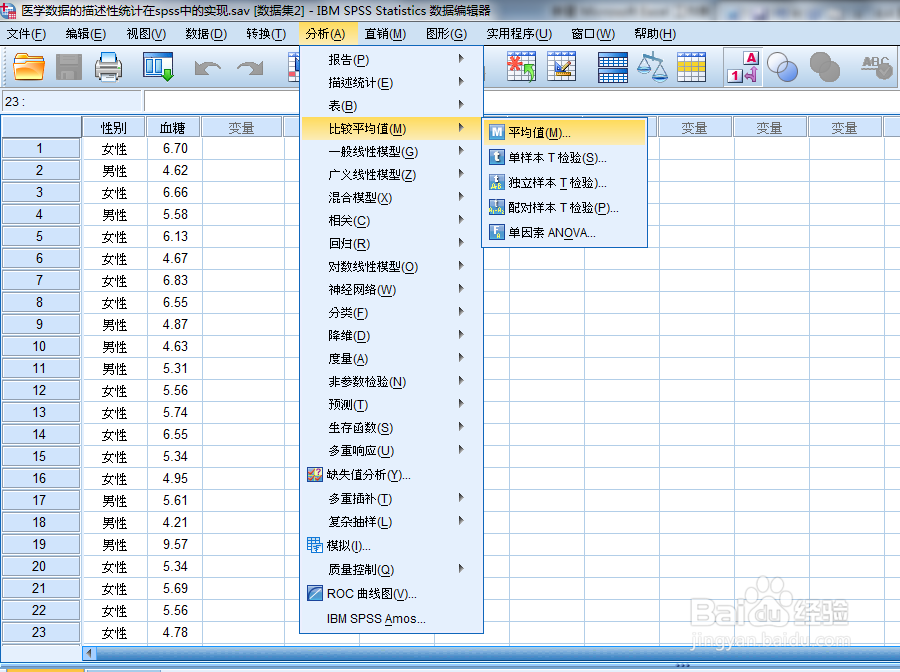Click the Paired-samples T test icon
The width and height of the screenshot is (900, 672).
(x=496, y=207)
